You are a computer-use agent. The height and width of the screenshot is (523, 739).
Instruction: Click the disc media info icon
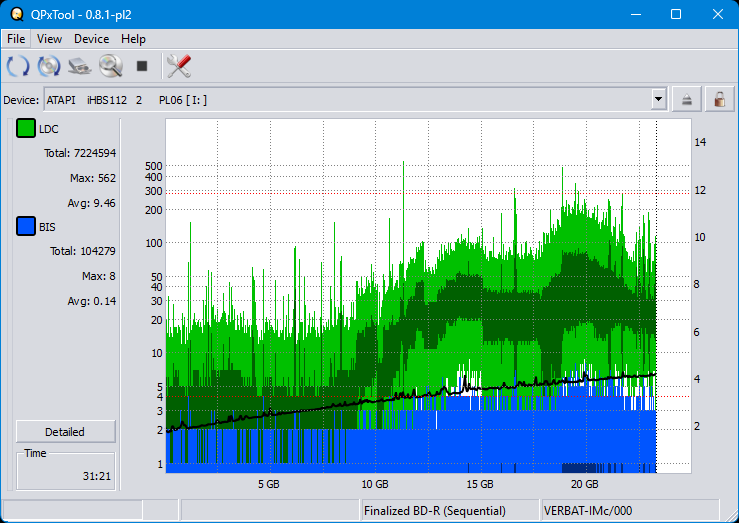(49, 66)
